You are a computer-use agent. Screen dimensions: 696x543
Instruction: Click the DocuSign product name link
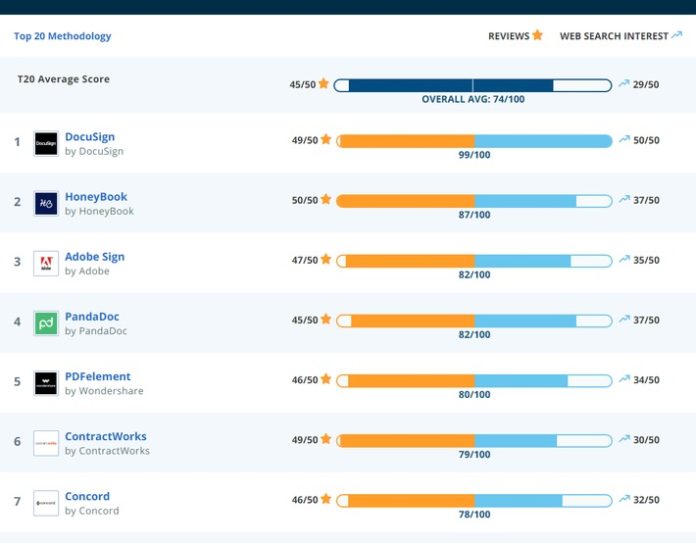pos(90,137)
